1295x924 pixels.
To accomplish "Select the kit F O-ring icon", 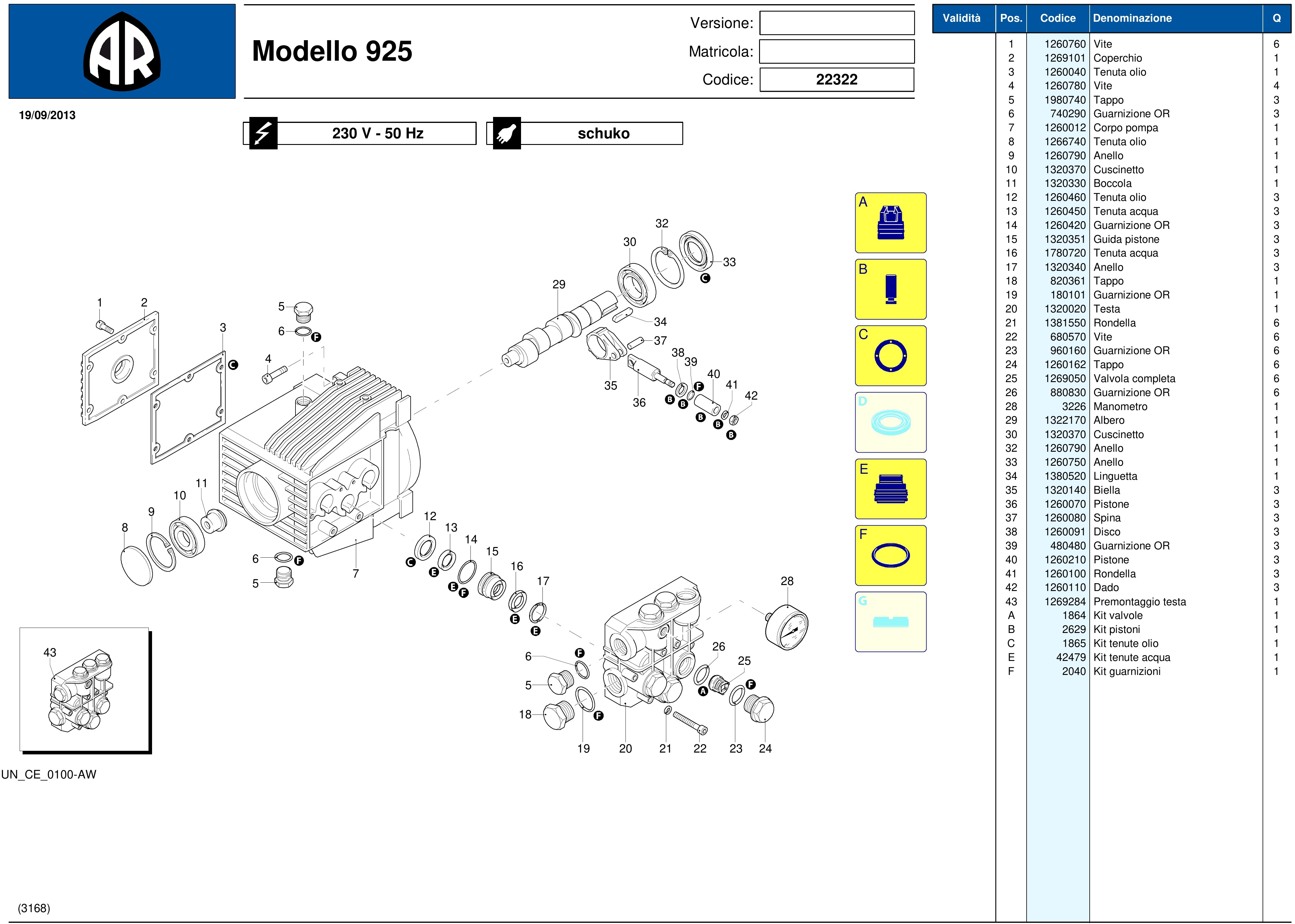I will click(890, 555).
